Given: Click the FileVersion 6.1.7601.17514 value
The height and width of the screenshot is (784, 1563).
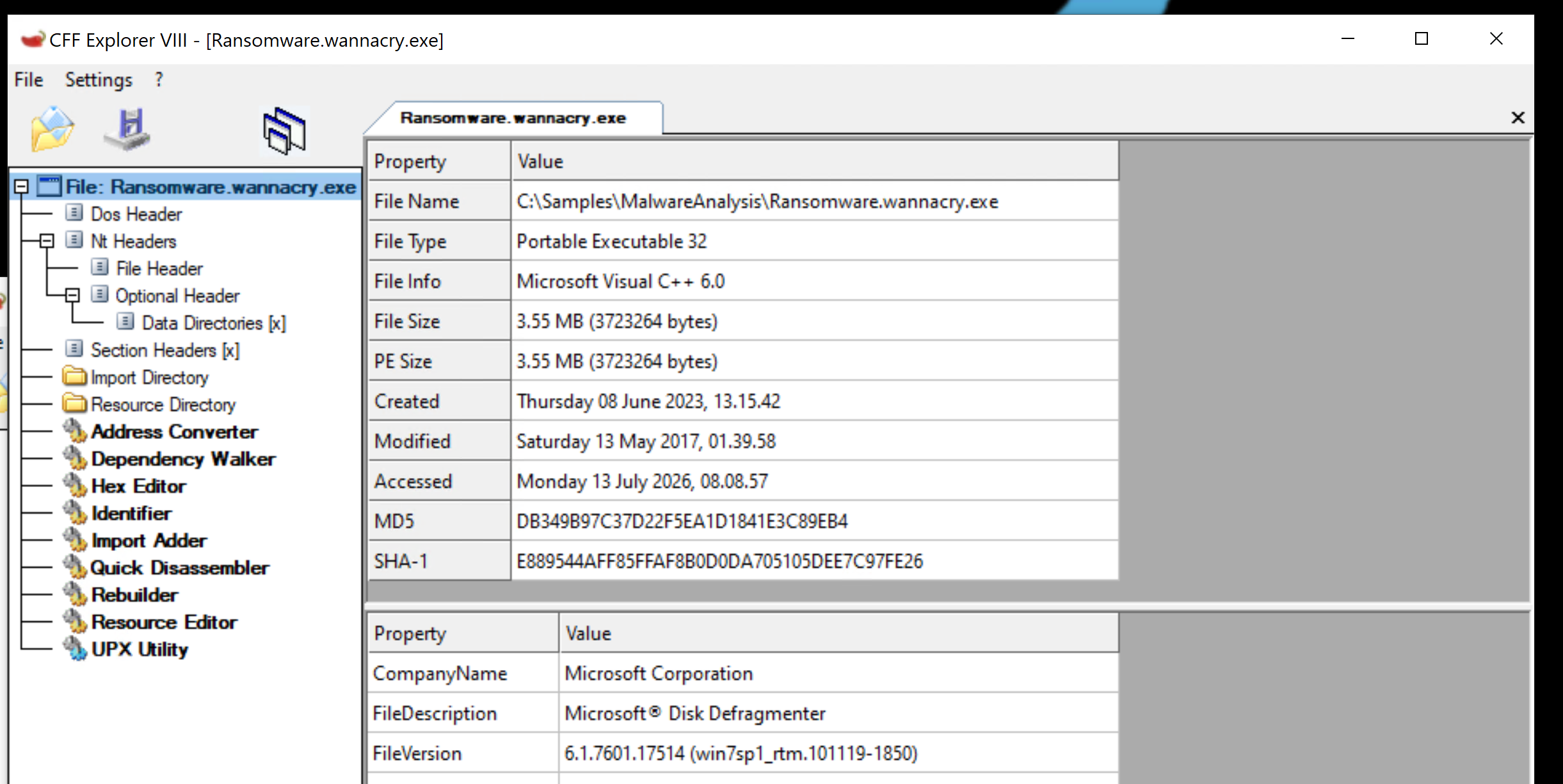Looking at the screenshot, I should coord(838,753).
